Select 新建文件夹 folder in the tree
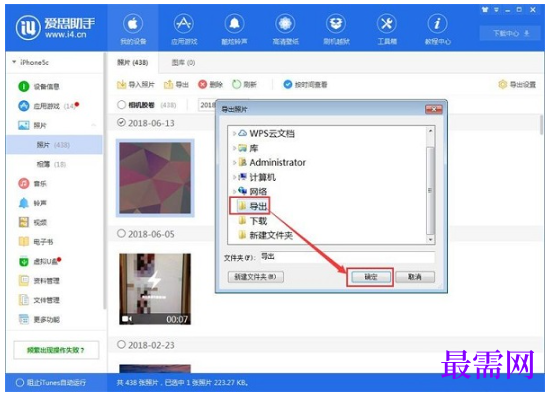 [x=265, y=235]
